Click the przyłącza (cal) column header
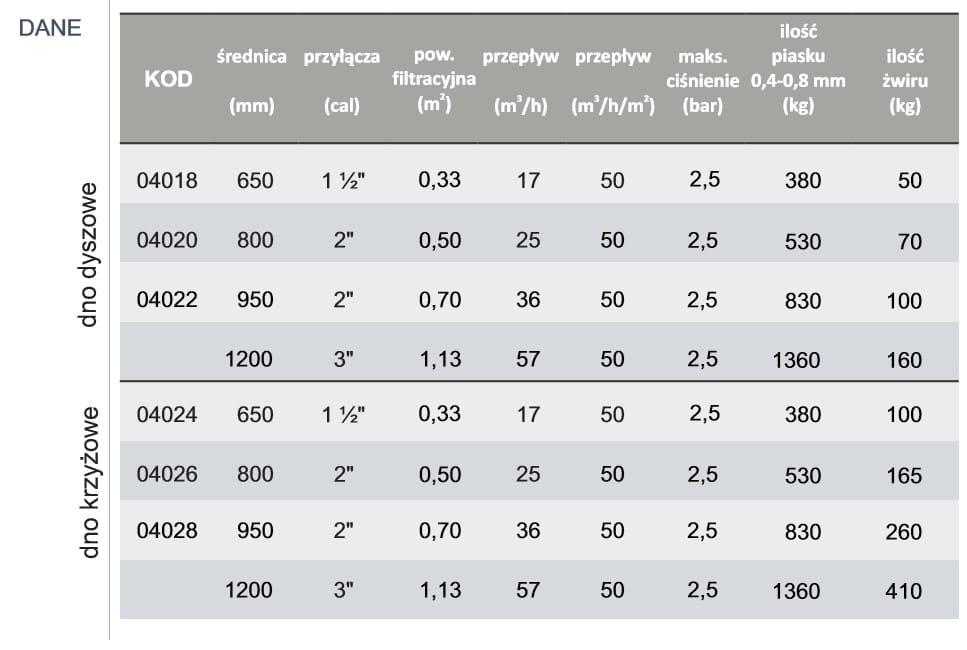 click(x=342, y=80)
